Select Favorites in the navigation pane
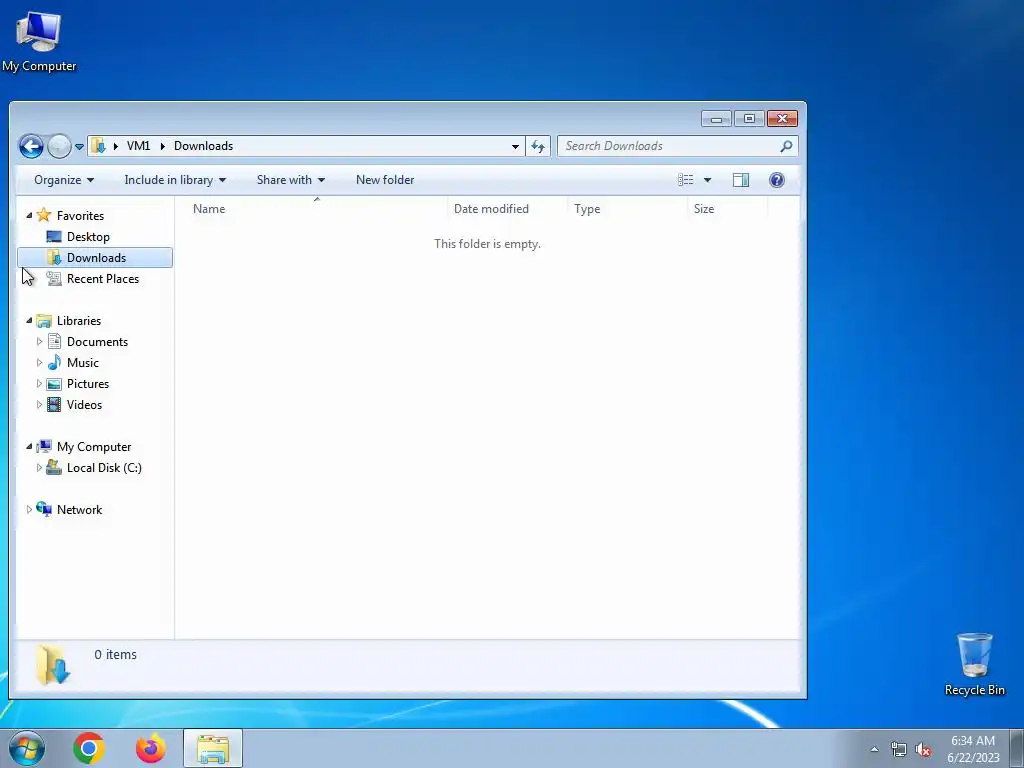 click(x=80, y=216)
